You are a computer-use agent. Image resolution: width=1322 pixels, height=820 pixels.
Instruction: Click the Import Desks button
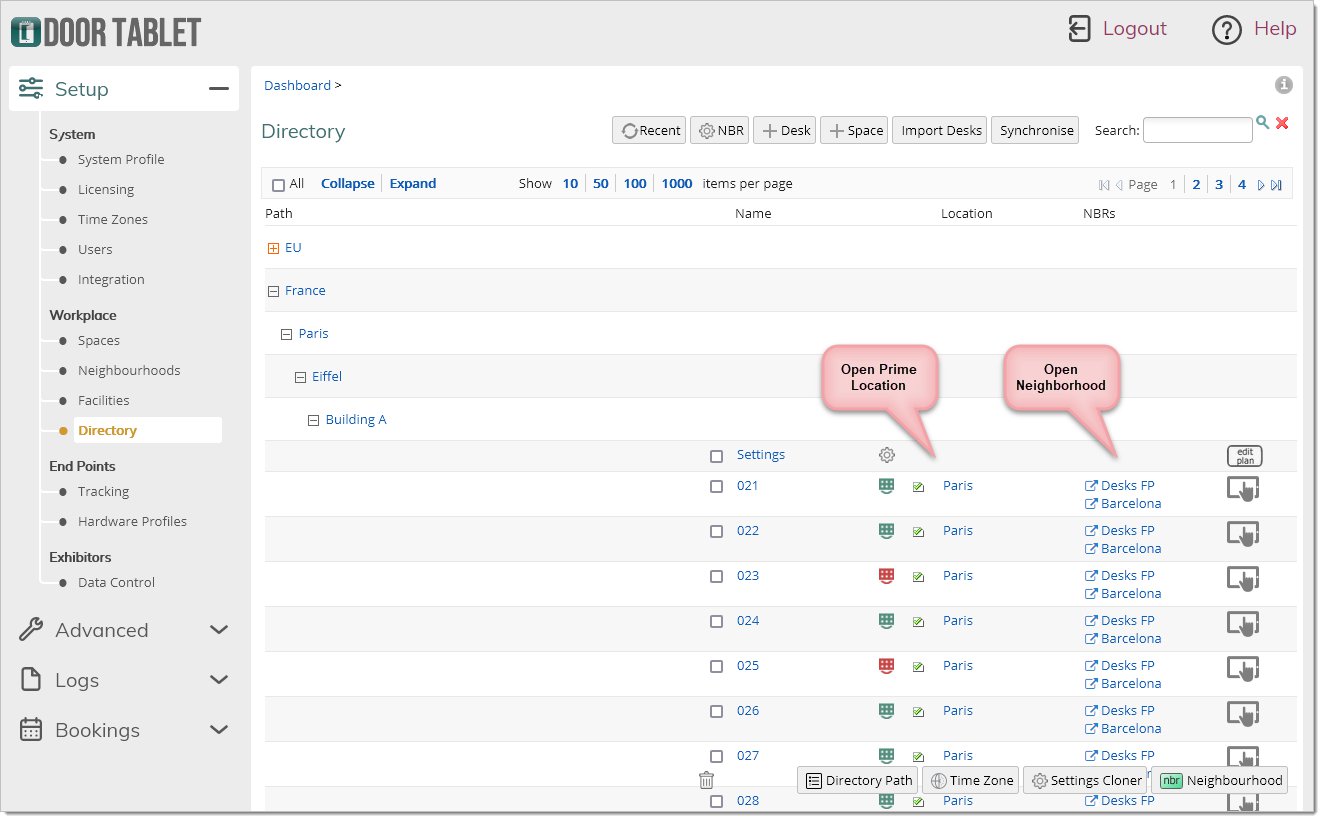(x=940, y=130)
